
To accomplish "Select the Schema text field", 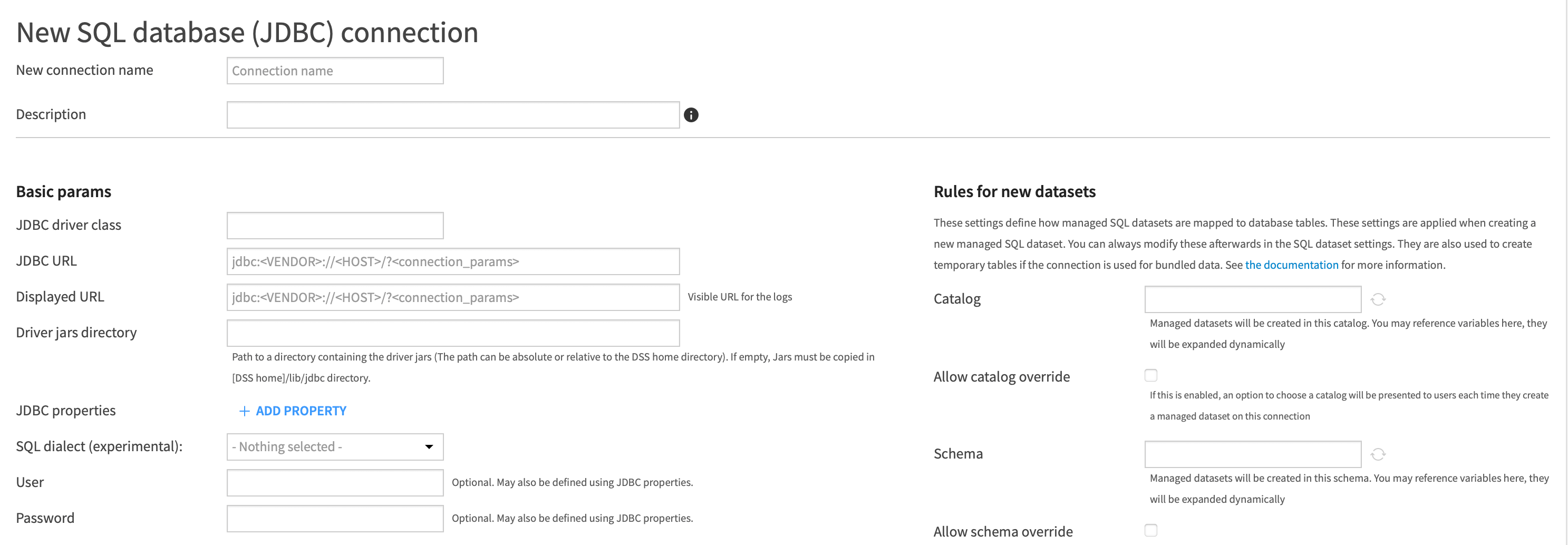I will point(1253,454).
